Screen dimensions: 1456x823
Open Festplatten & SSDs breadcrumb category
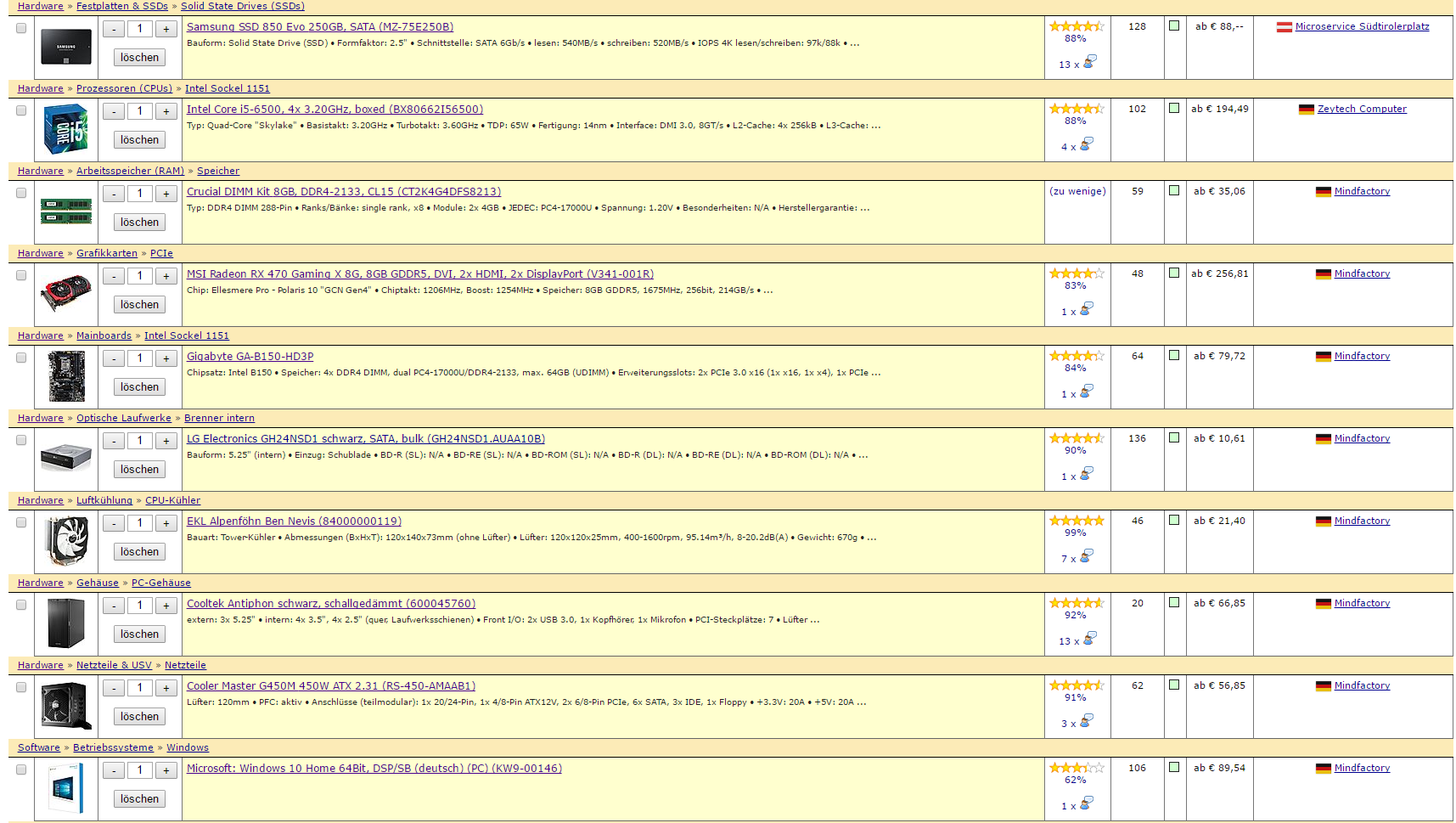(122, 6)
